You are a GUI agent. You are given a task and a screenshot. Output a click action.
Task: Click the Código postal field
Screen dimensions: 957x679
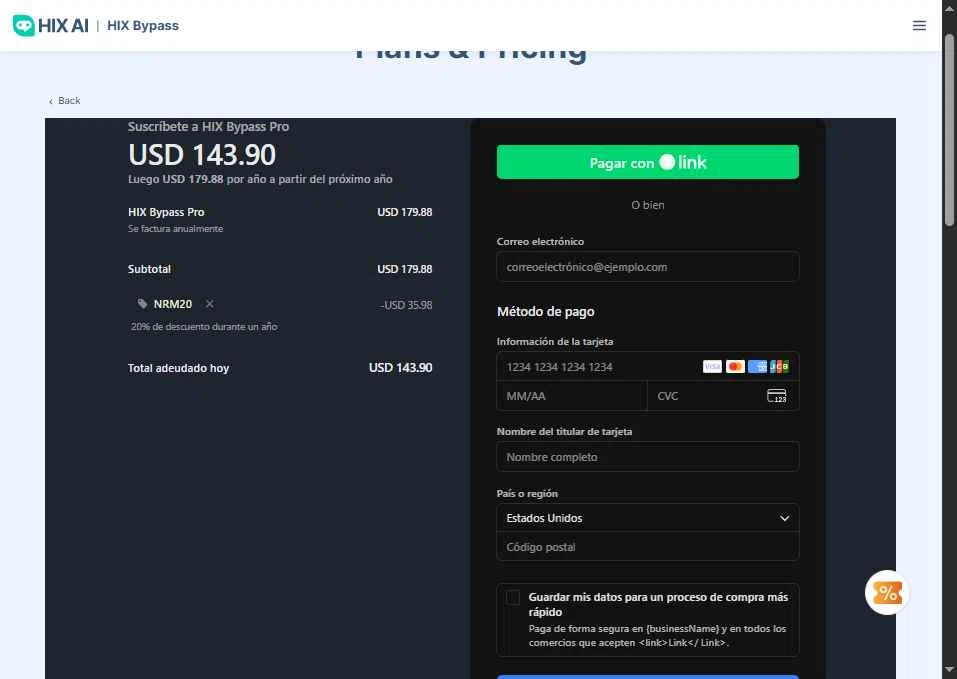[x=648, y=547]
